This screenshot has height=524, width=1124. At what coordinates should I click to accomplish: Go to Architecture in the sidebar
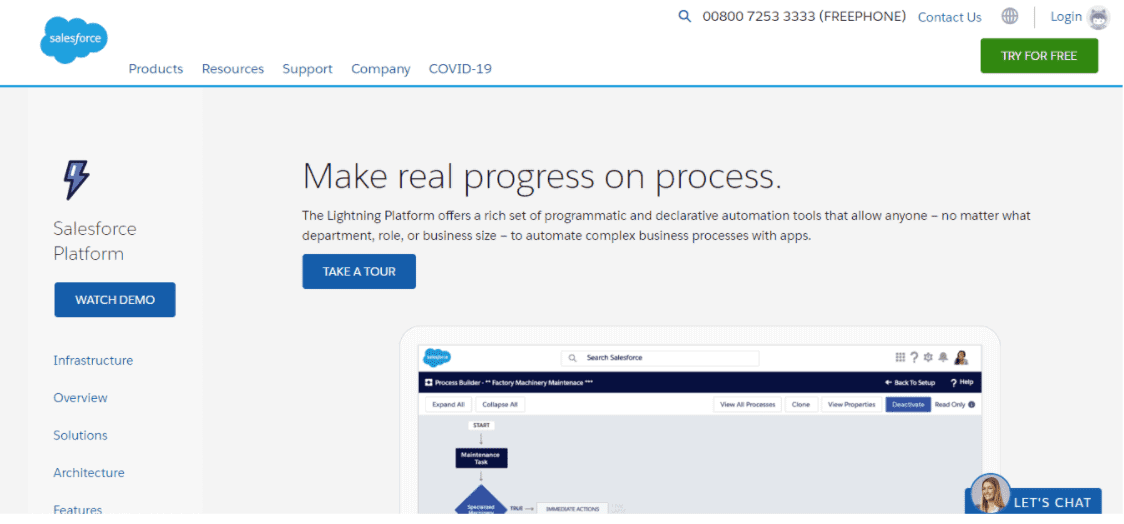point(89,472)
